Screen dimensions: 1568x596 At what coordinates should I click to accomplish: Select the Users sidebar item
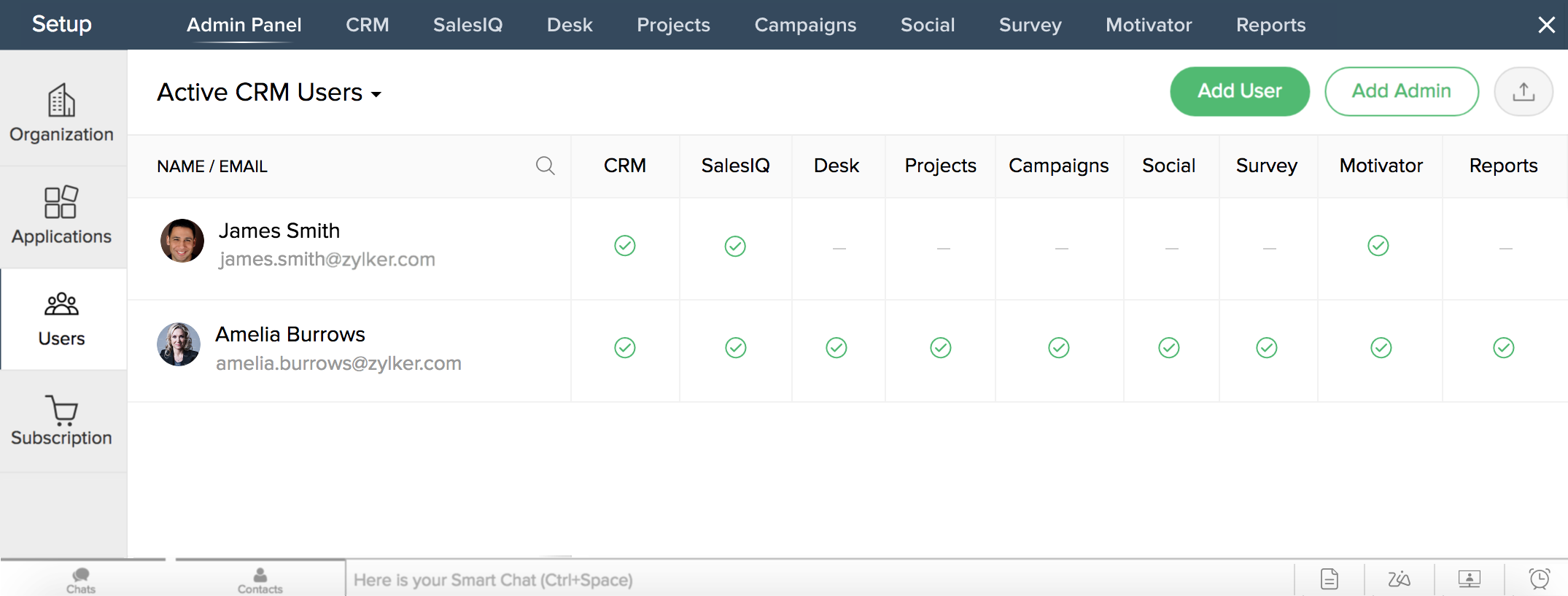click(63, 319)
